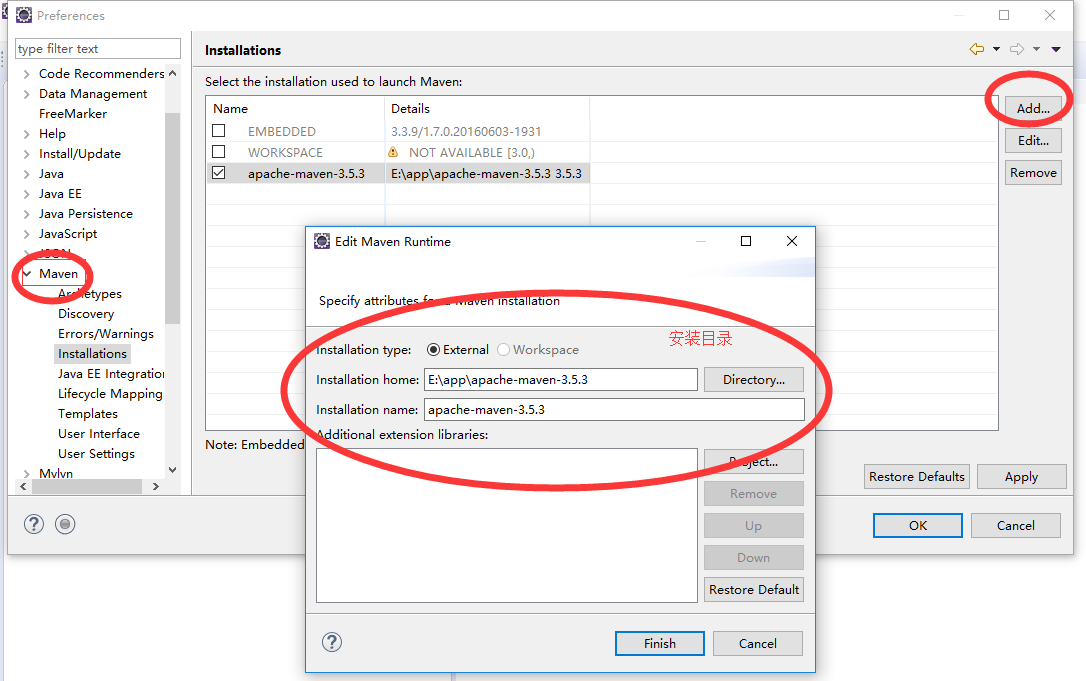
Task: Expand the Data Management tree node
Action: pos(26,94)
